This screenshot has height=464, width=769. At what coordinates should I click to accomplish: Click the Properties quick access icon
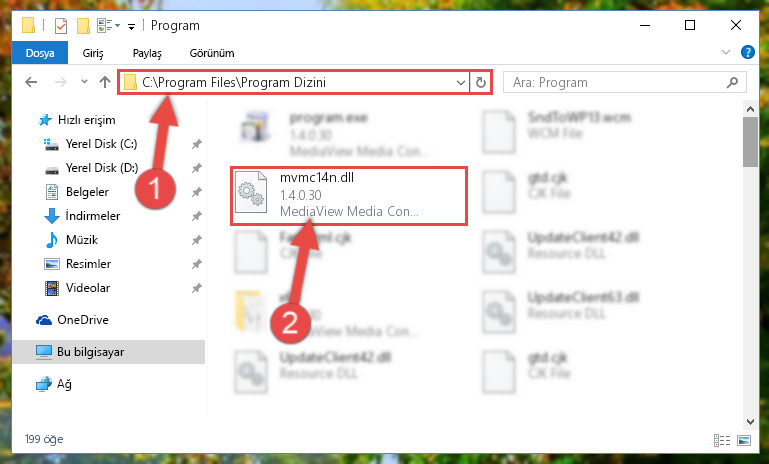tap(61, 26)
